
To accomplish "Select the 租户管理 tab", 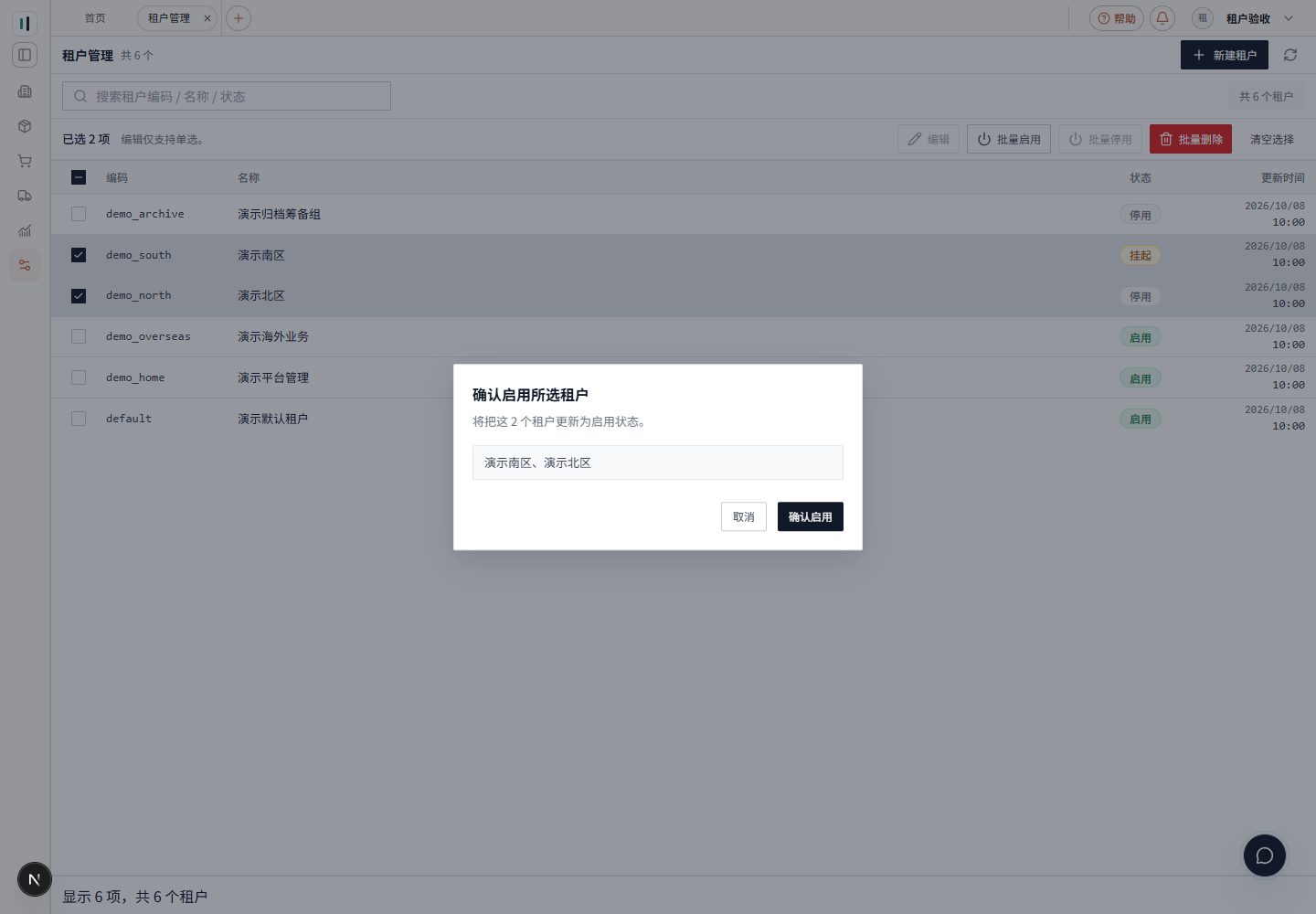I will [169, 18].
